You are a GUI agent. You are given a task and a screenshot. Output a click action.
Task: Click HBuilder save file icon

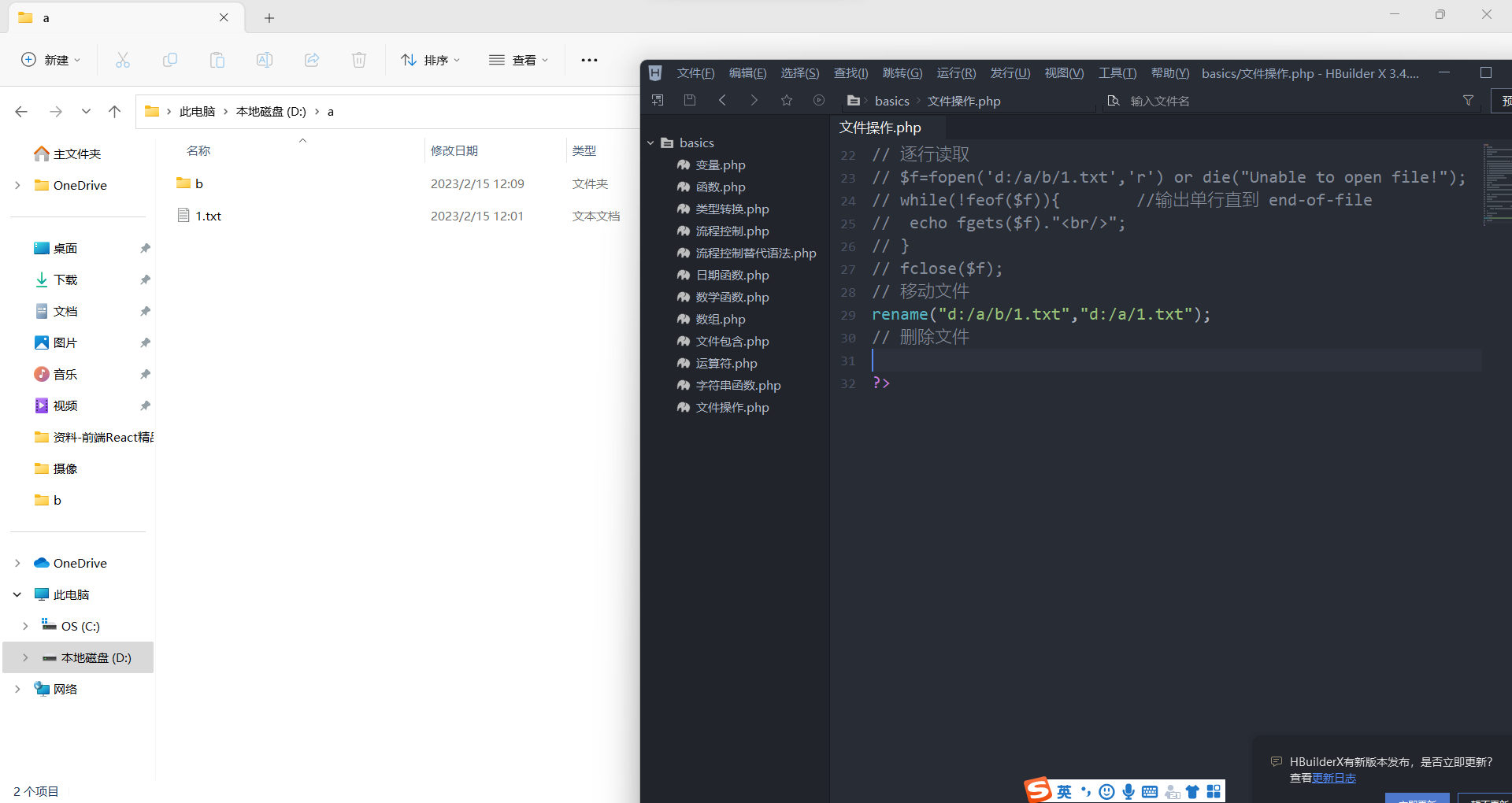690,100
